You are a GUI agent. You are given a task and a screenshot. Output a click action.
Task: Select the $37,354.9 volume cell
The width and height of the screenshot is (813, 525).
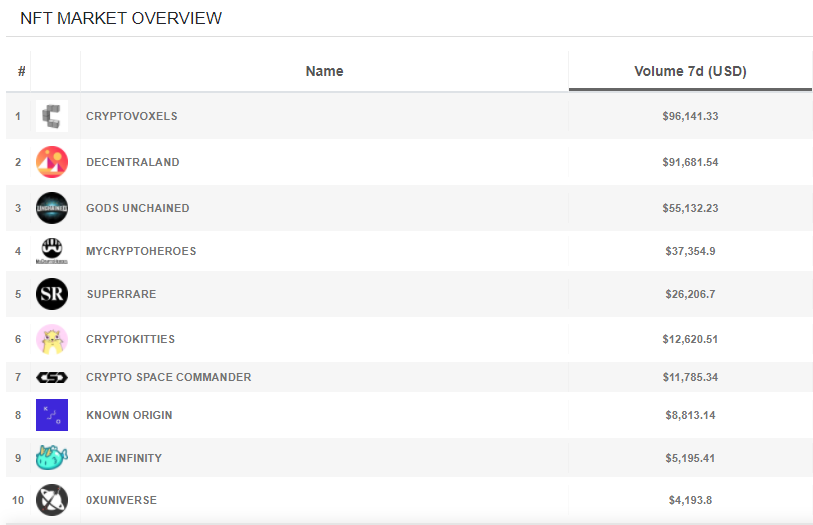click(690, 251)
